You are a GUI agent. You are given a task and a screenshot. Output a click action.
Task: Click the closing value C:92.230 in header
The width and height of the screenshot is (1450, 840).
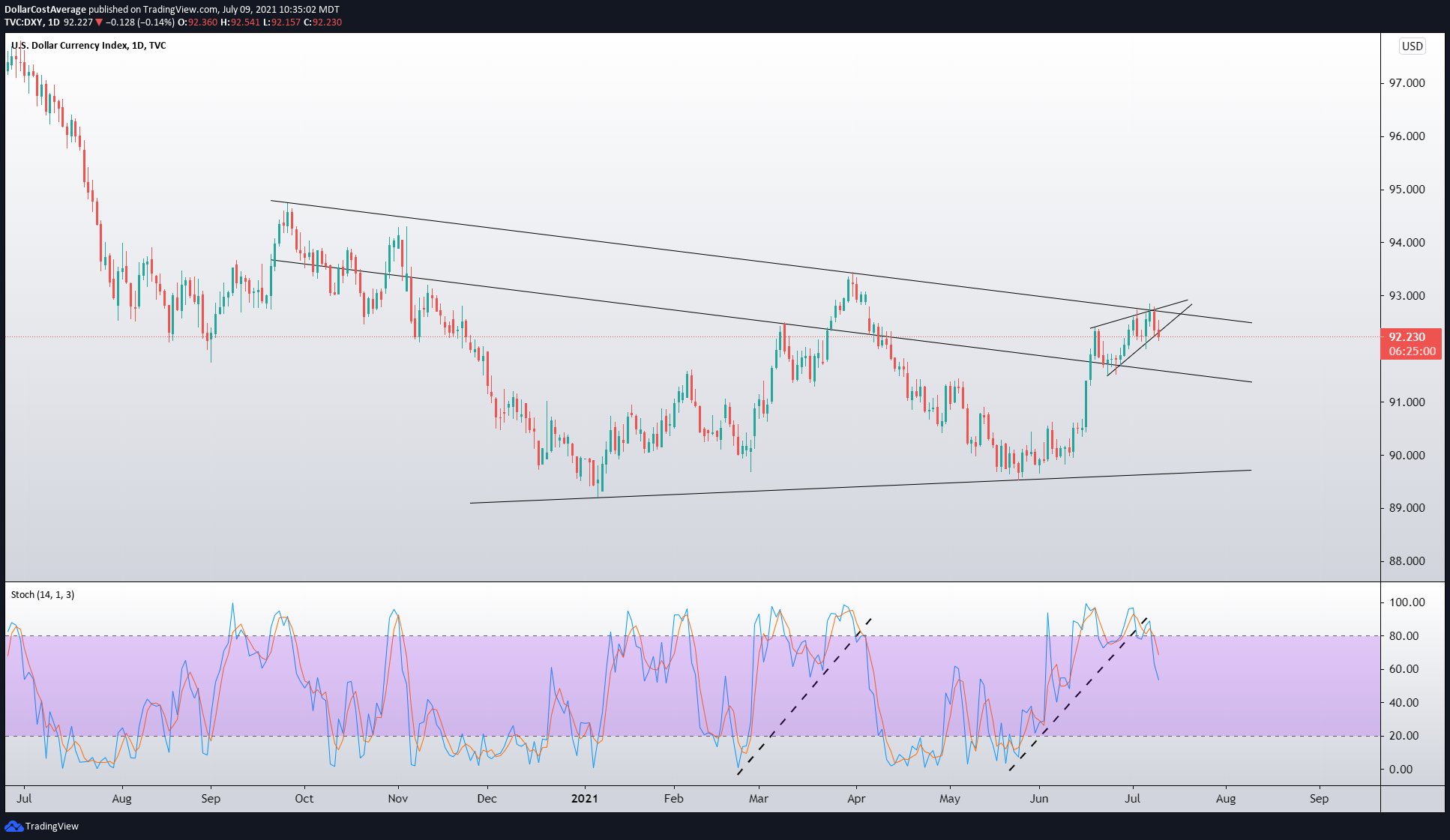coord(322,22)
